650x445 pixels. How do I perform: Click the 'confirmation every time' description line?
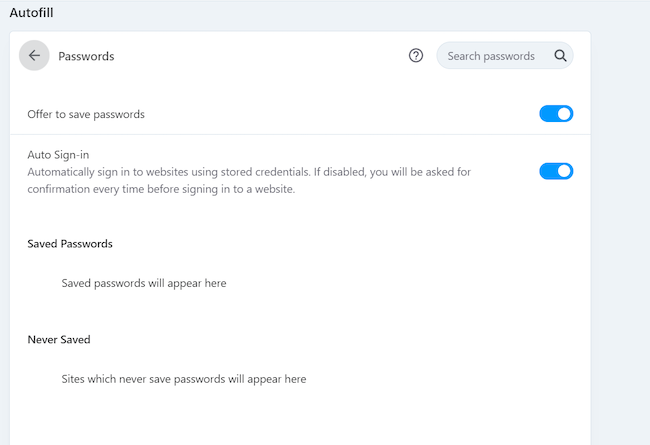click(x=160, y=189)
